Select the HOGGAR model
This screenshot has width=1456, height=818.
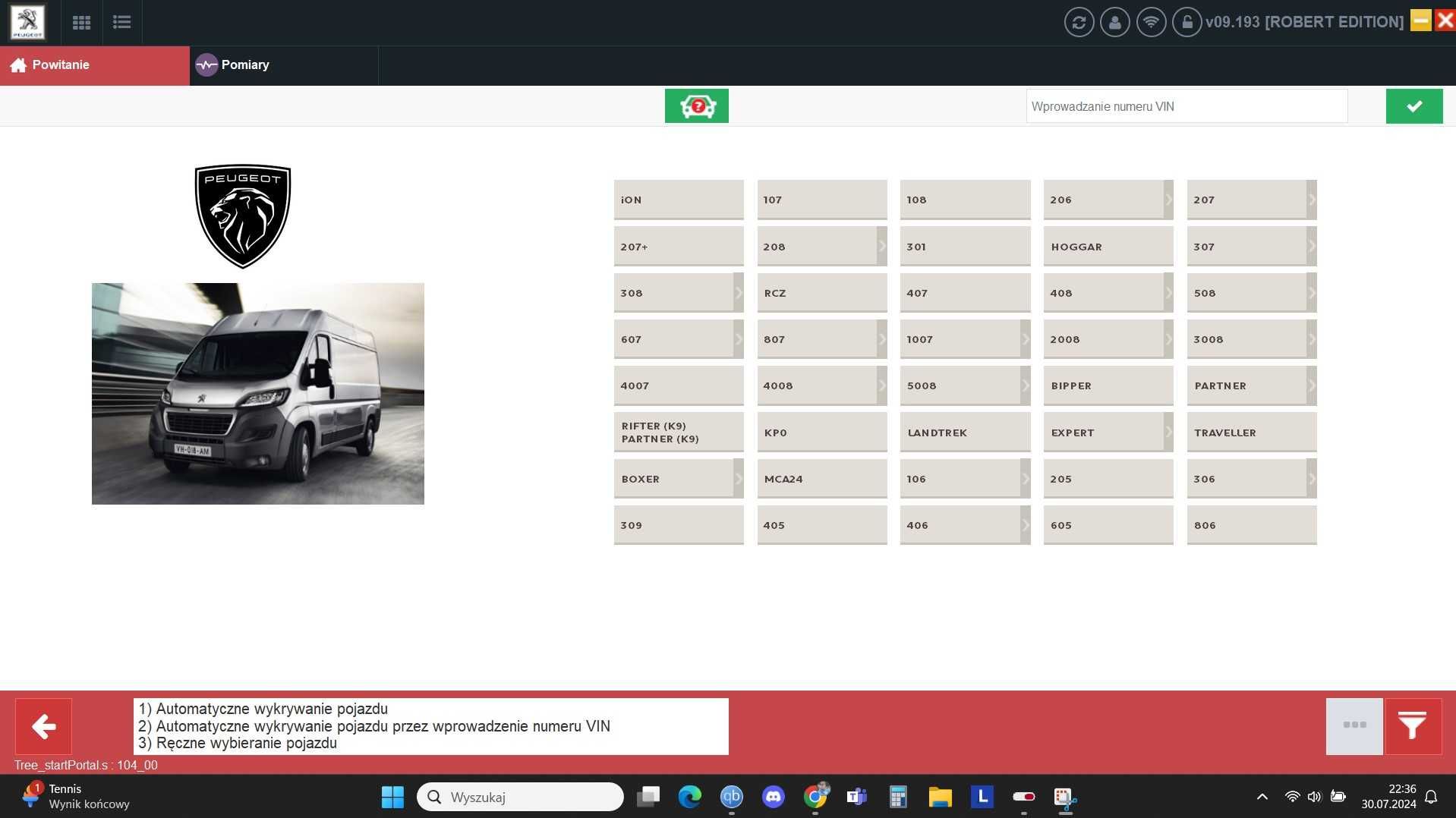tap(1108, 246)
